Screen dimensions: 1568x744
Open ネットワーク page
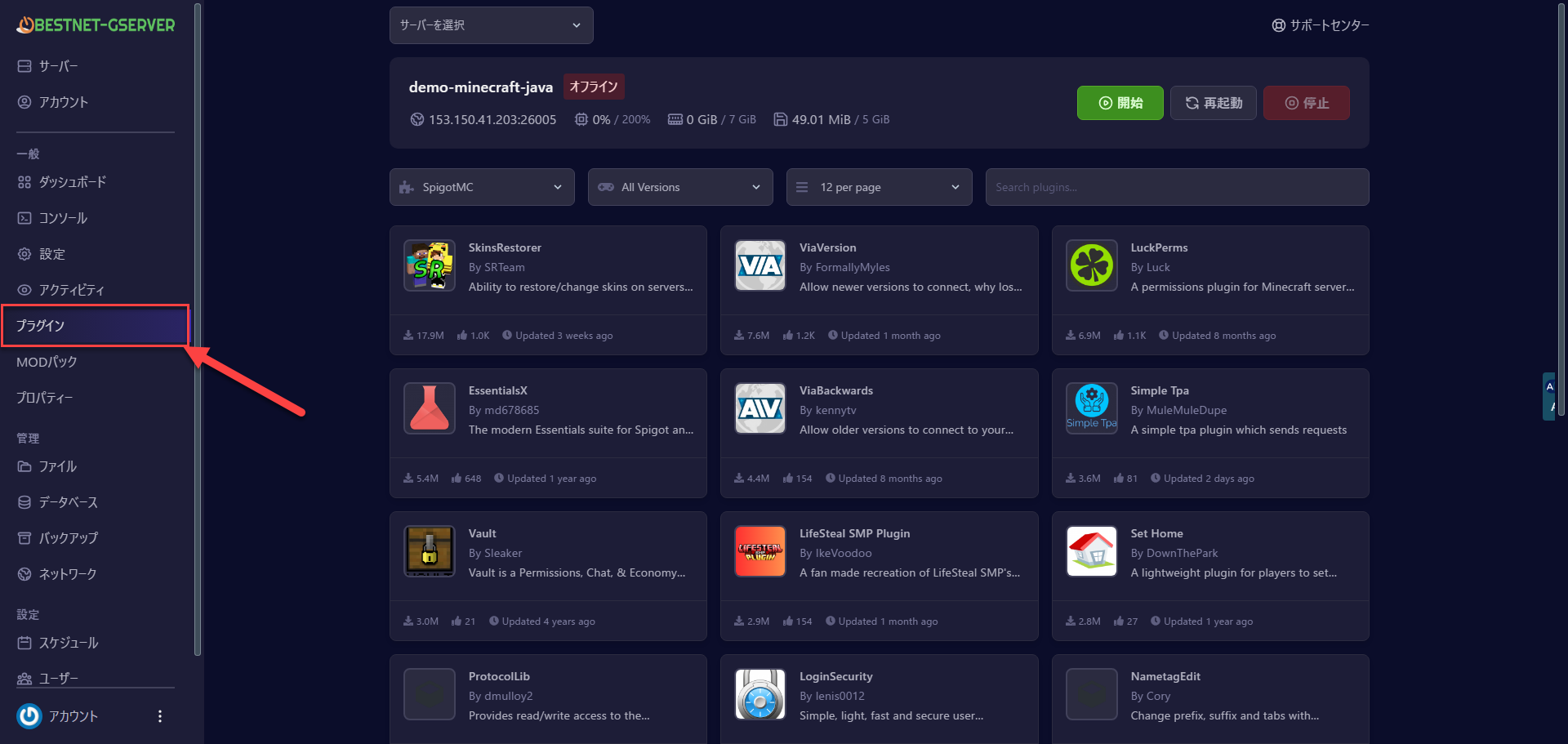click(57, 574)
